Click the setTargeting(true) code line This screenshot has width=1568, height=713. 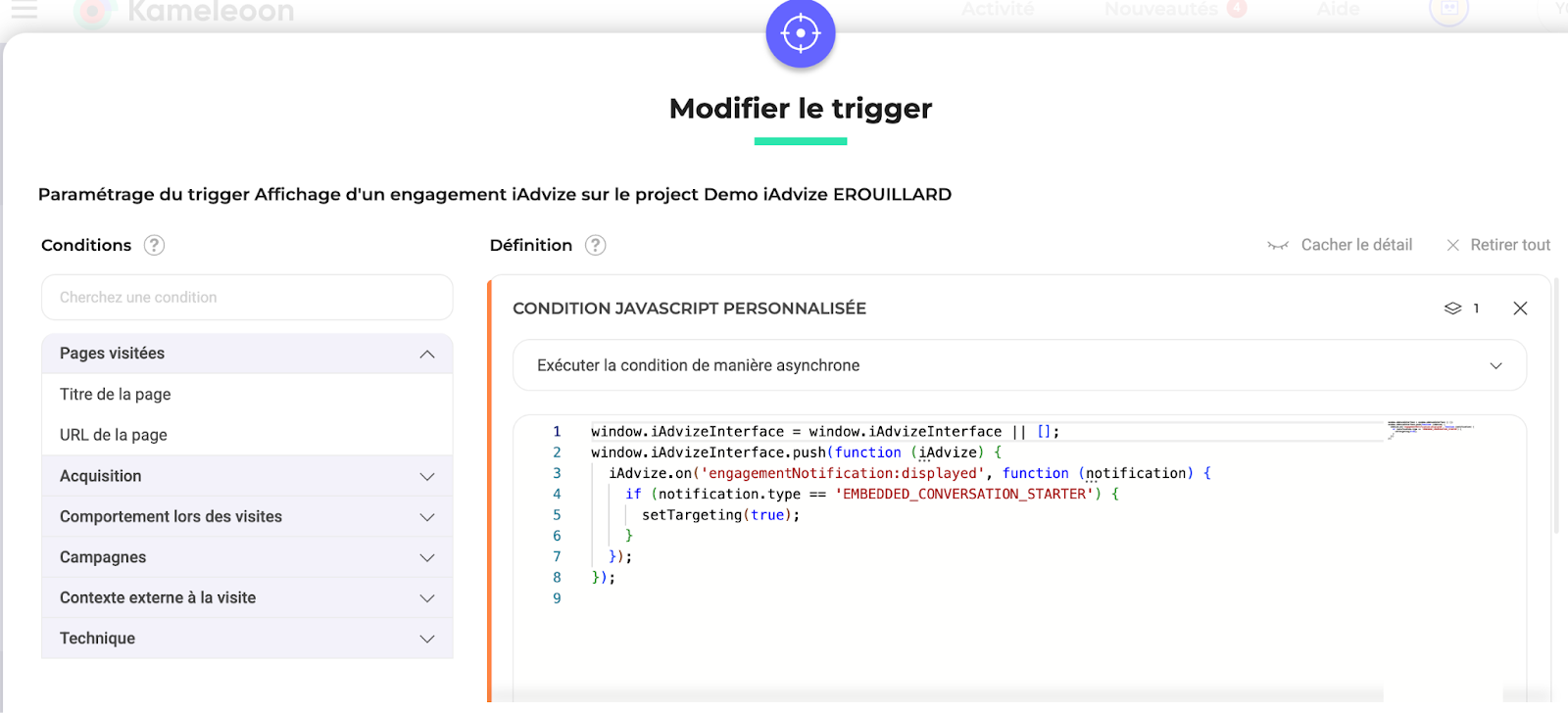tap(720, 515)
